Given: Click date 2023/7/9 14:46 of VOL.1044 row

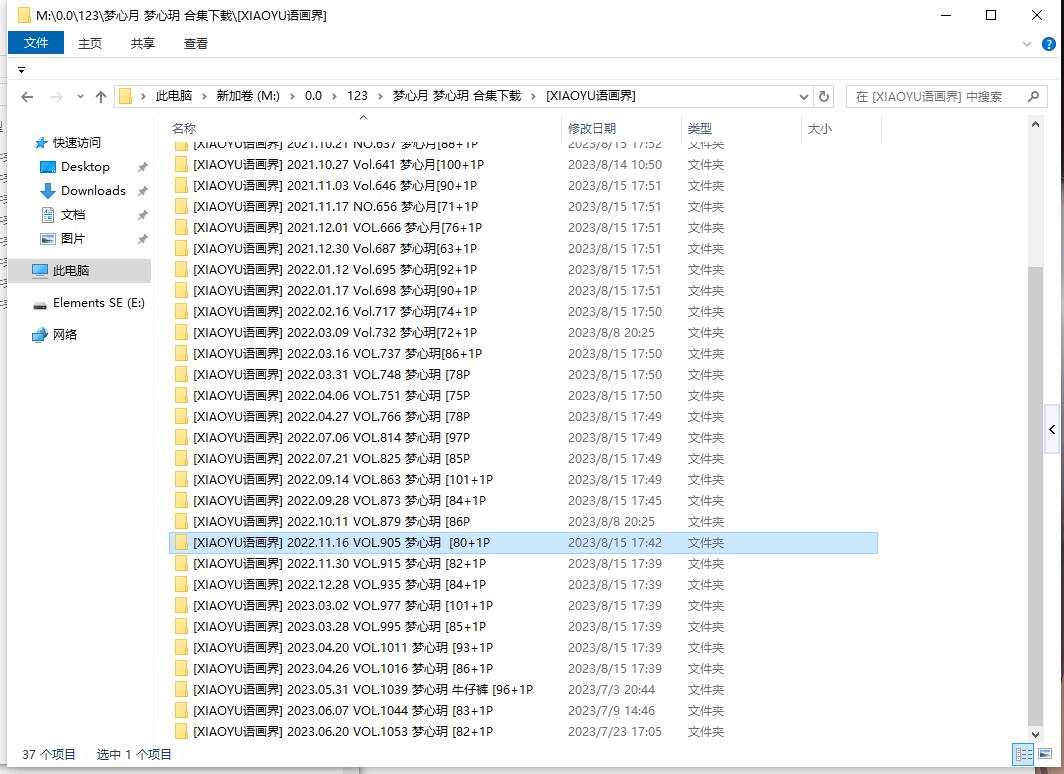Looking at the screenshot, I should click(611, 711).
